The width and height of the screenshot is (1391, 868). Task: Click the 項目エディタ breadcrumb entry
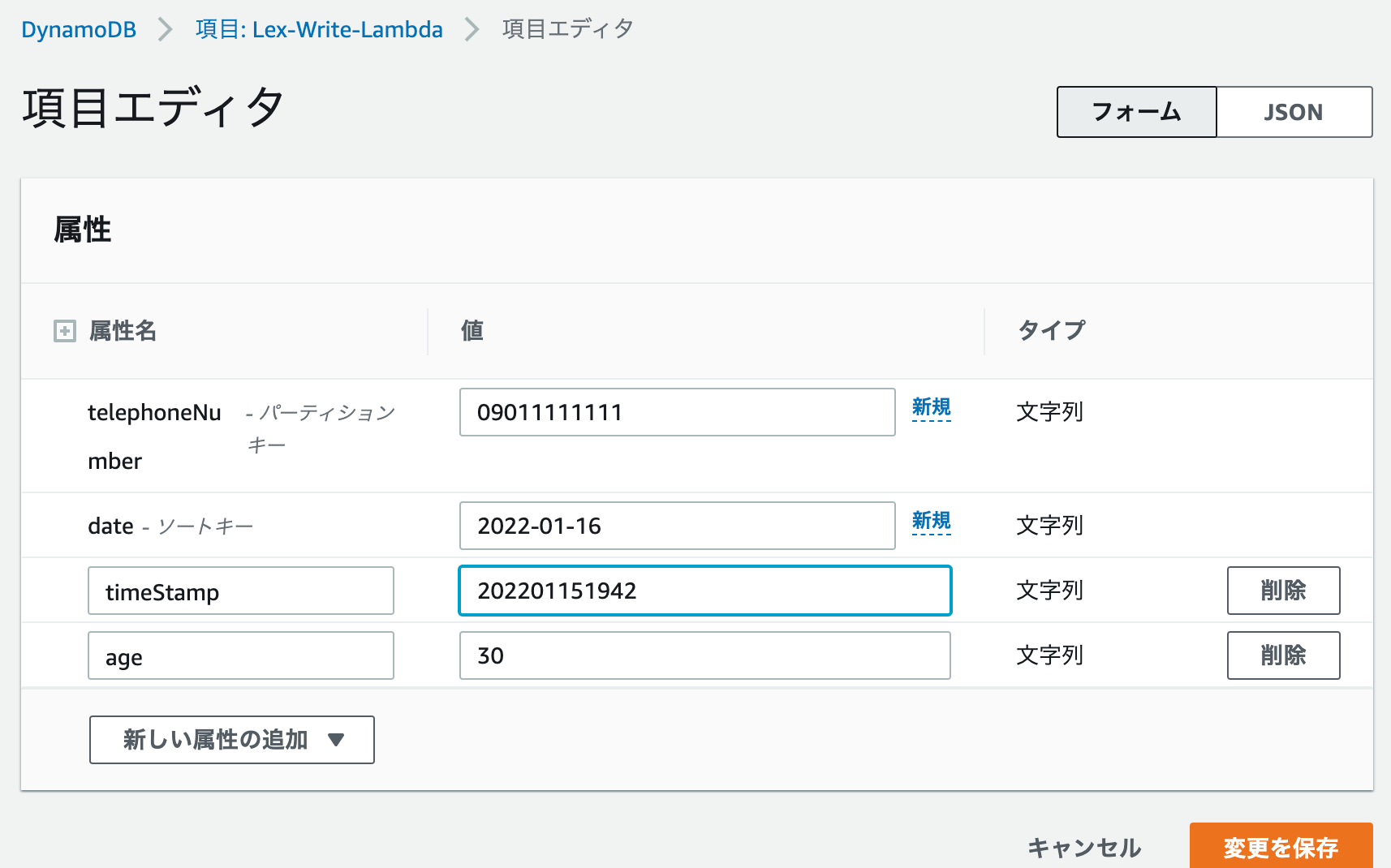pyautogui.click(x=566, y=28)
